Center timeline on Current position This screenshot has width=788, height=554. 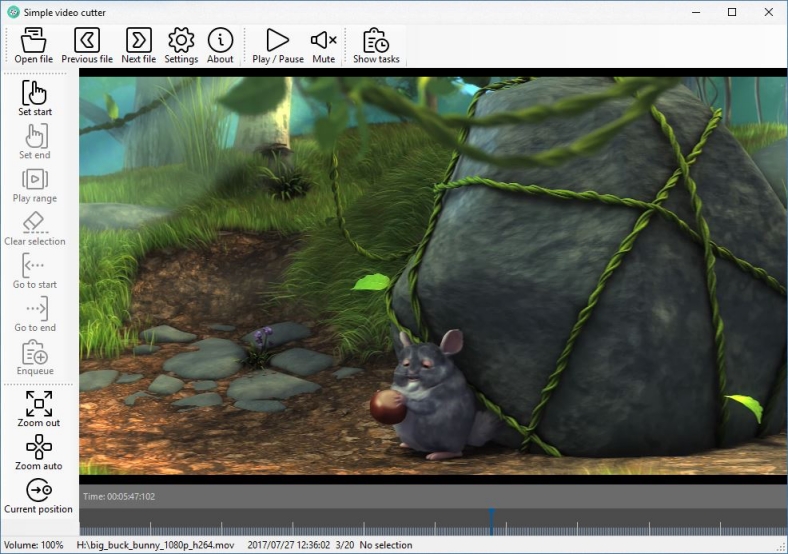tap(38, 491)
